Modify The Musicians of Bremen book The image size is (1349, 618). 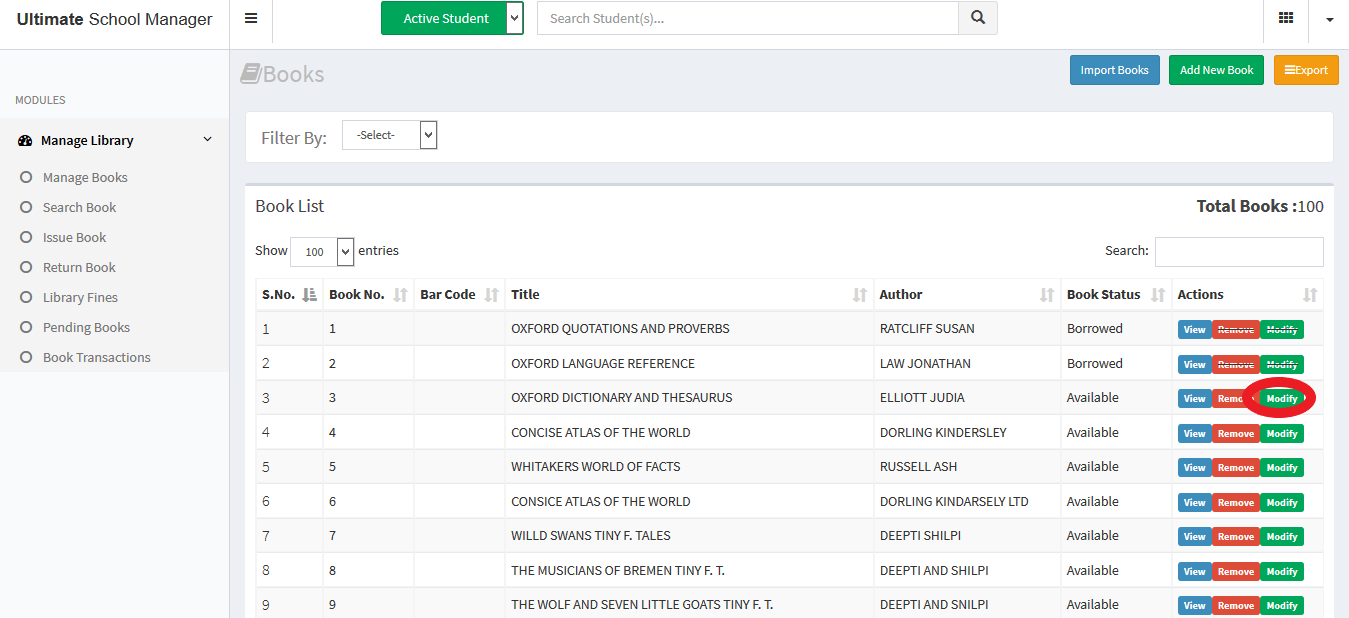coord(1281,572)
